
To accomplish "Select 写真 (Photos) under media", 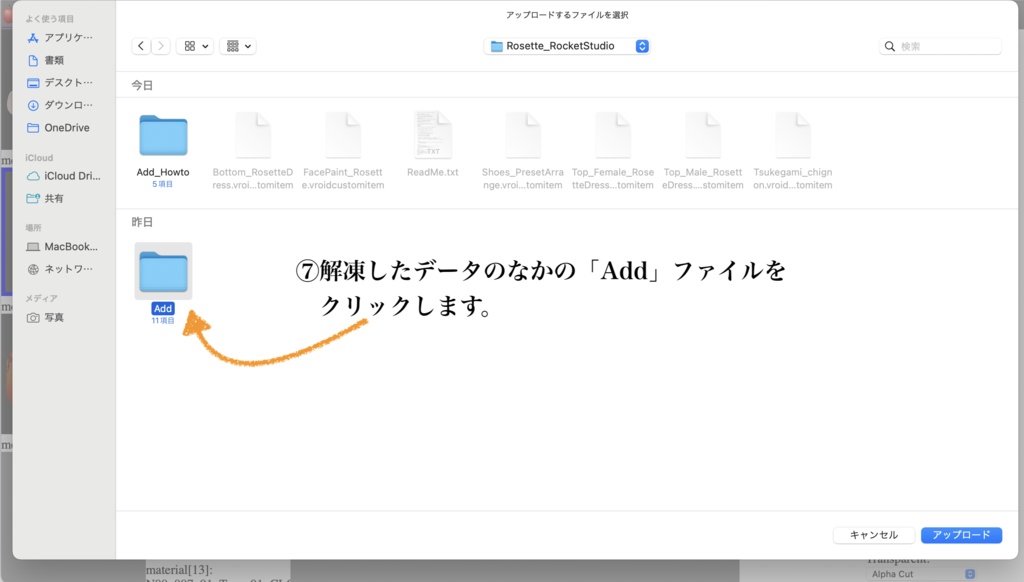I will (46, 317).
